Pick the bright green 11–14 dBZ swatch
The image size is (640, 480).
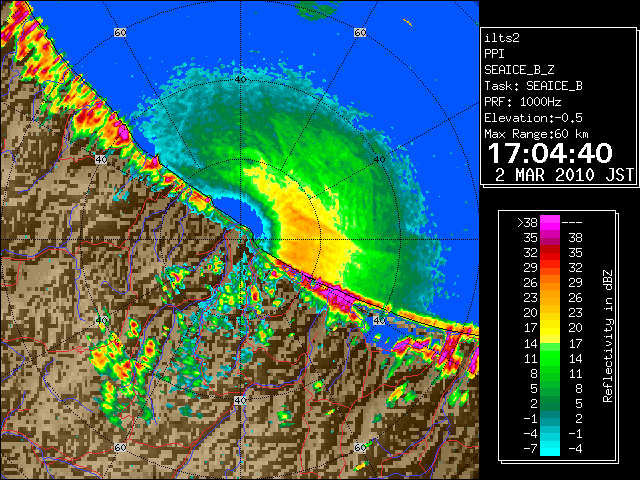(550, 358)
